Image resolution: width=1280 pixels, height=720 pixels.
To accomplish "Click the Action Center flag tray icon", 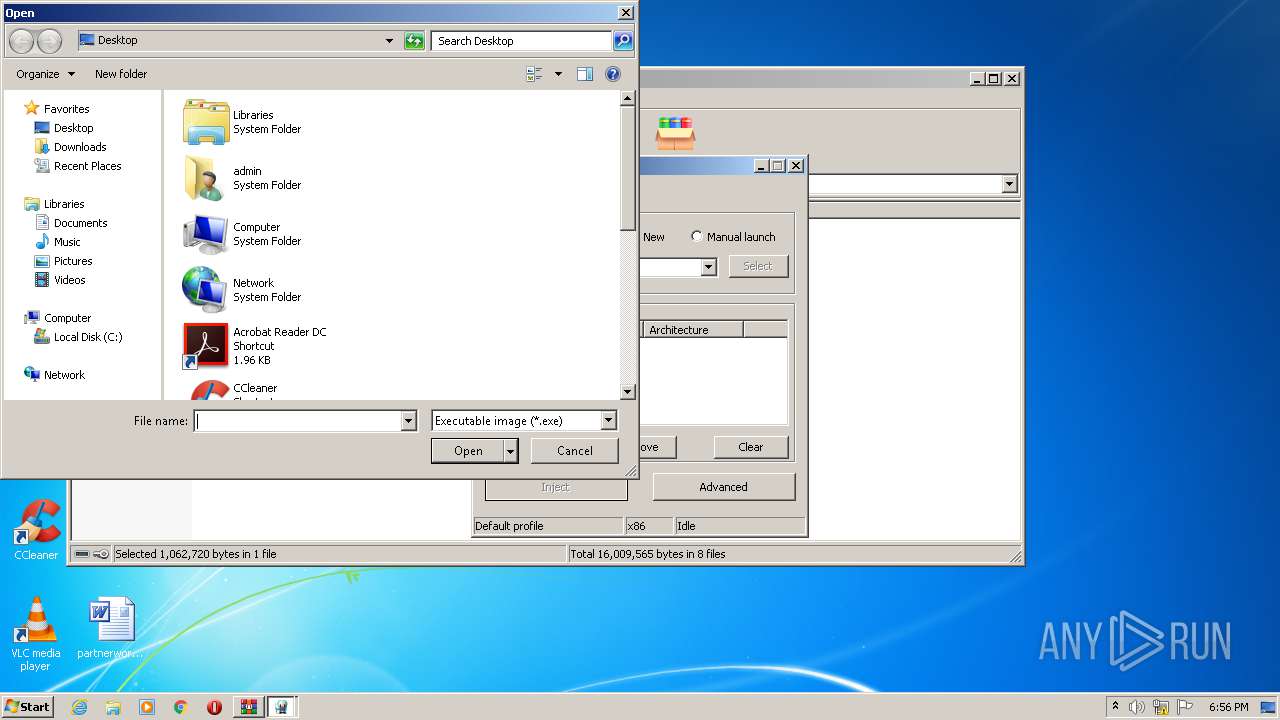I will [1185, 707].
